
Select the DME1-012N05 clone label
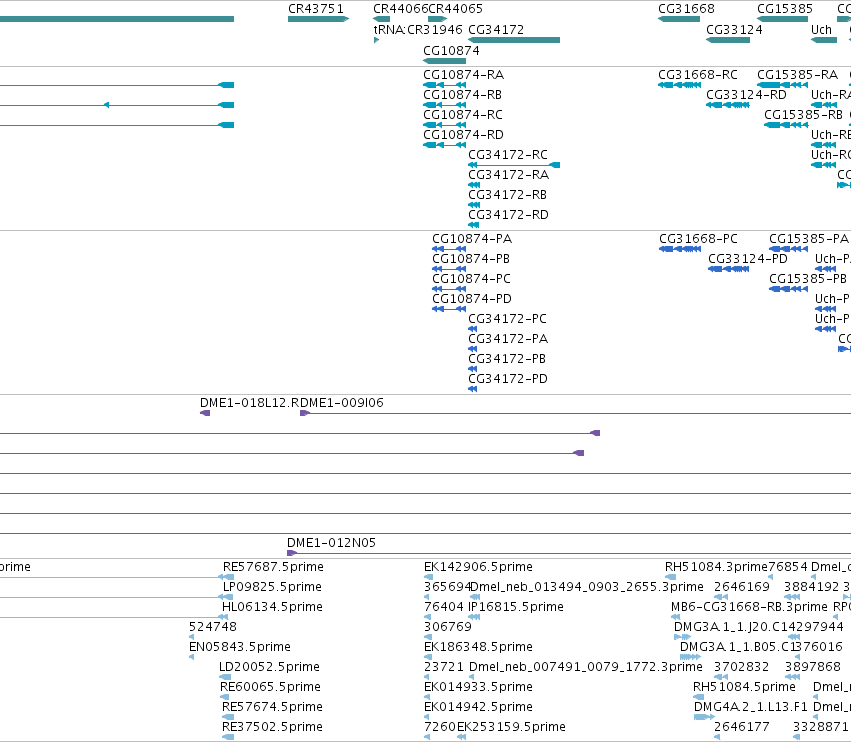click(x=331, y=543)
